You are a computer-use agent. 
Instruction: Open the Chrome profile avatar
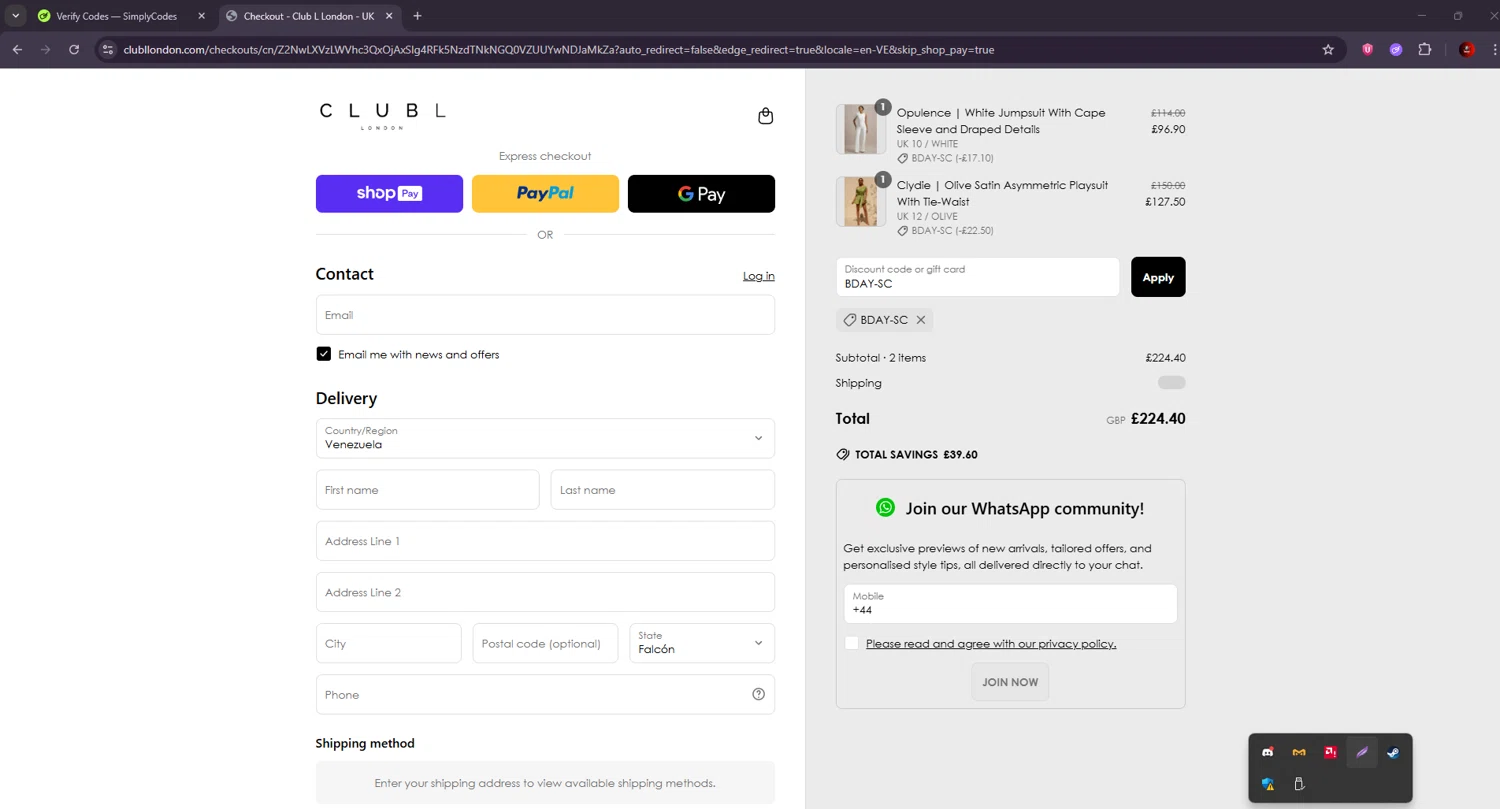pyautogui.click(x=1467, y=49)
